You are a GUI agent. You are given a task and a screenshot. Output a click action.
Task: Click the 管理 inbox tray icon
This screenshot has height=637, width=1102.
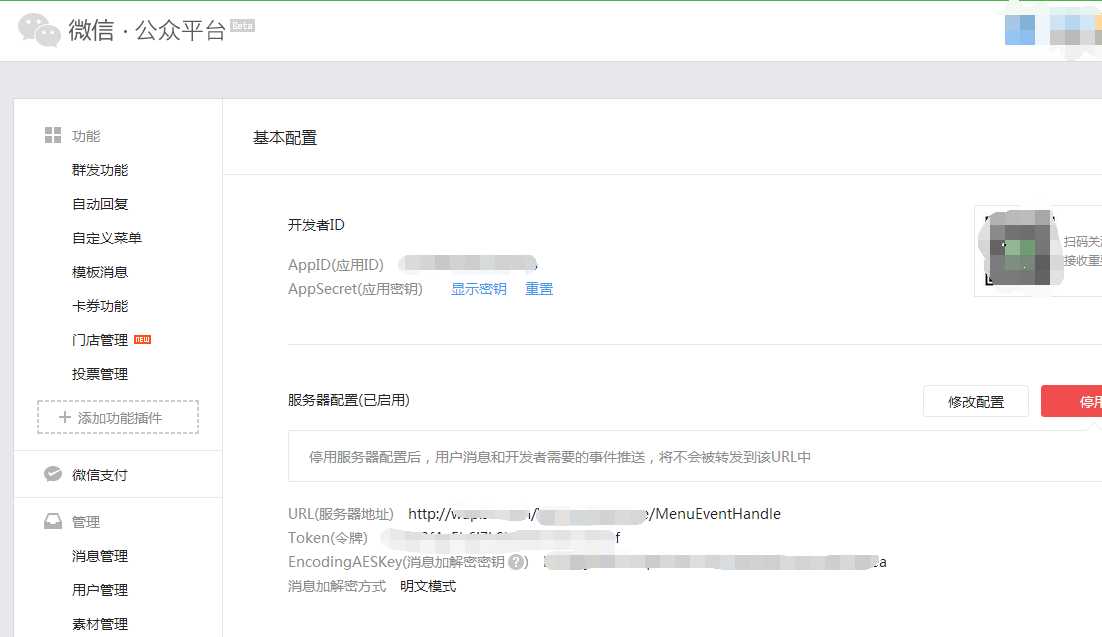[53, 521]
